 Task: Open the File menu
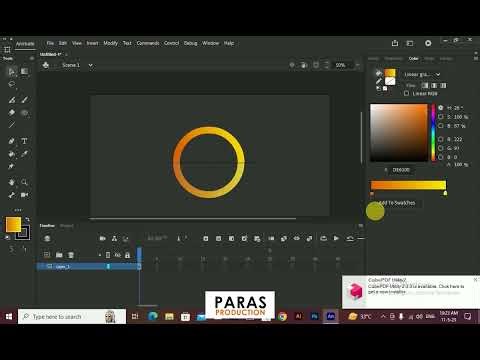coord(50,43)
